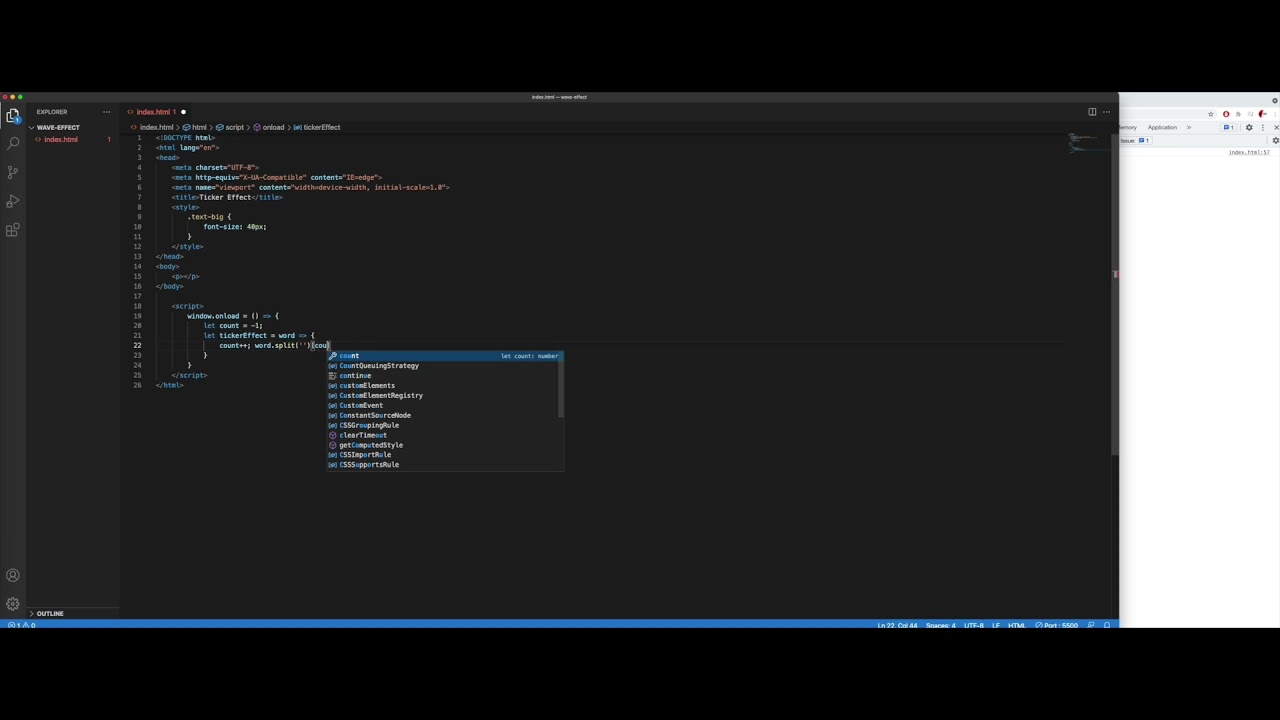Open the Application tab in DevTools

pos(1162,128)
